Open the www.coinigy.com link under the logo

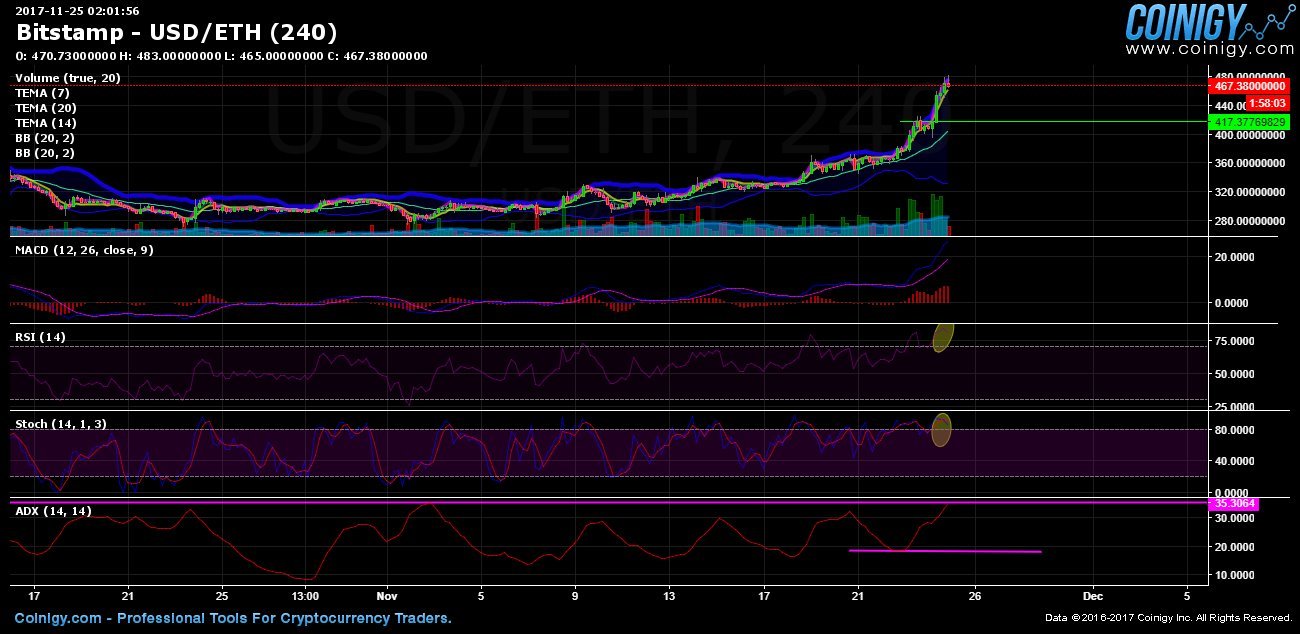pyautogui.click(x=1210, y=48)
